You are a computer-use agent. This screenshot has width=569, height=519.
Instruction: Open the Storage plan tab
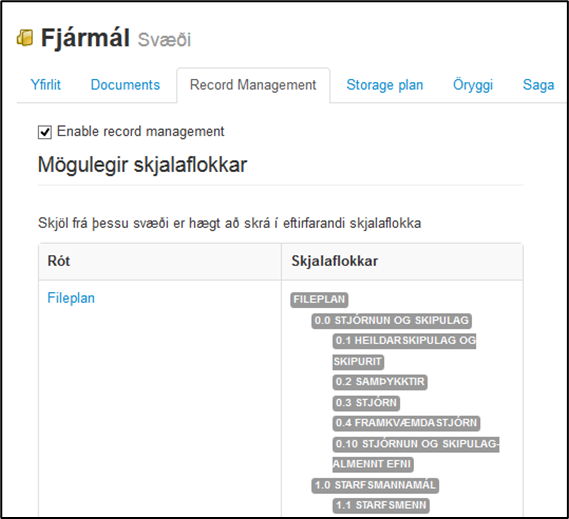[385, 85]
